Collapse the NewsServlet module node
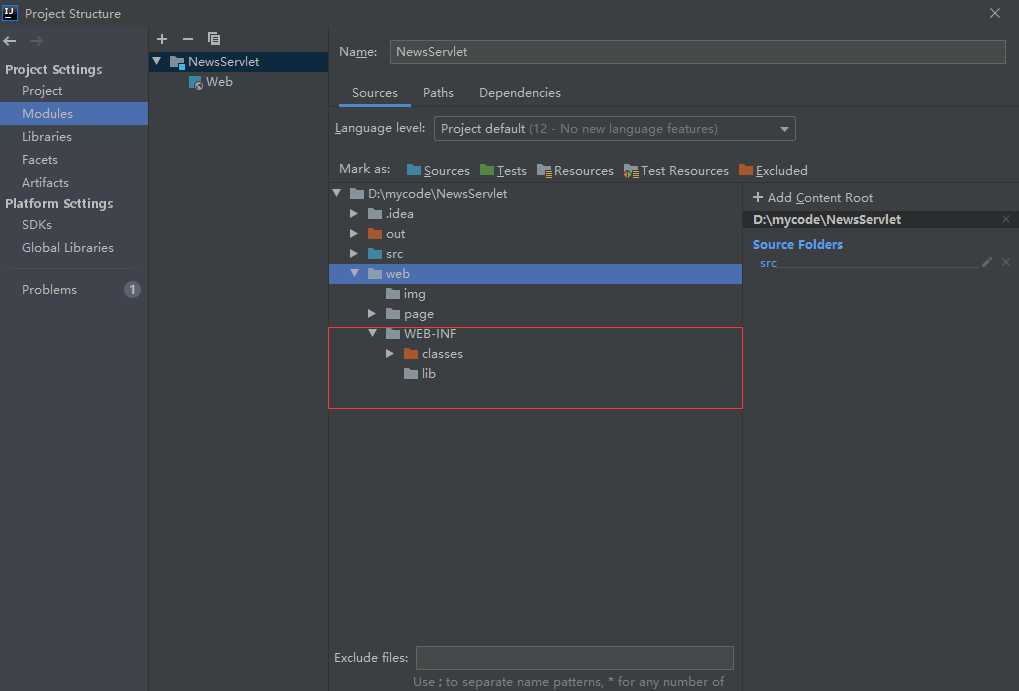This screenshot has width=1019, height=691. coord(157,61)
